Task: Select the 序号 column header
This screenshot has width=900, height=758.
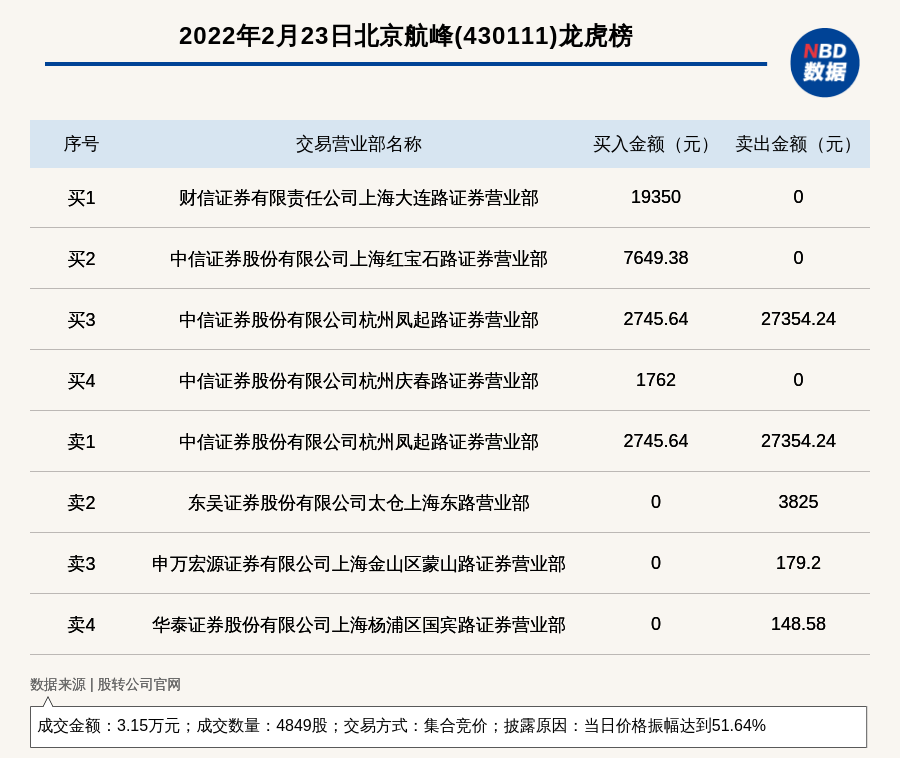Action: [81, 144]
